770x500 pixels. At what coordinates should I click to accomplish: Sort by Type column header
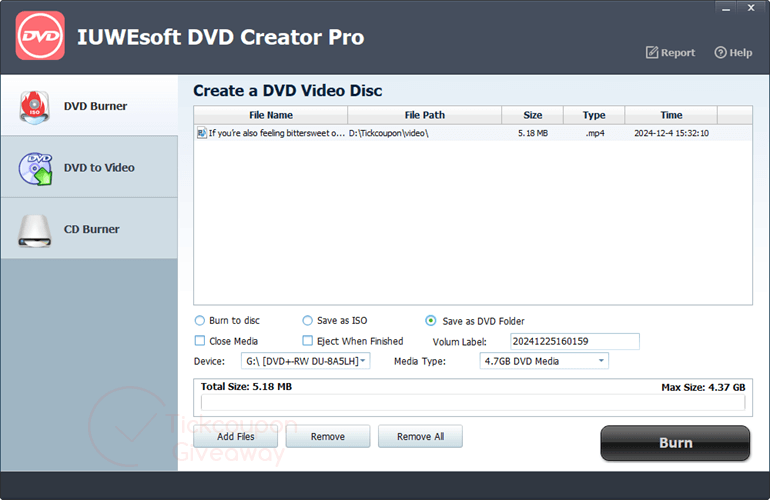pyautogui.click(x=594, y=115)
